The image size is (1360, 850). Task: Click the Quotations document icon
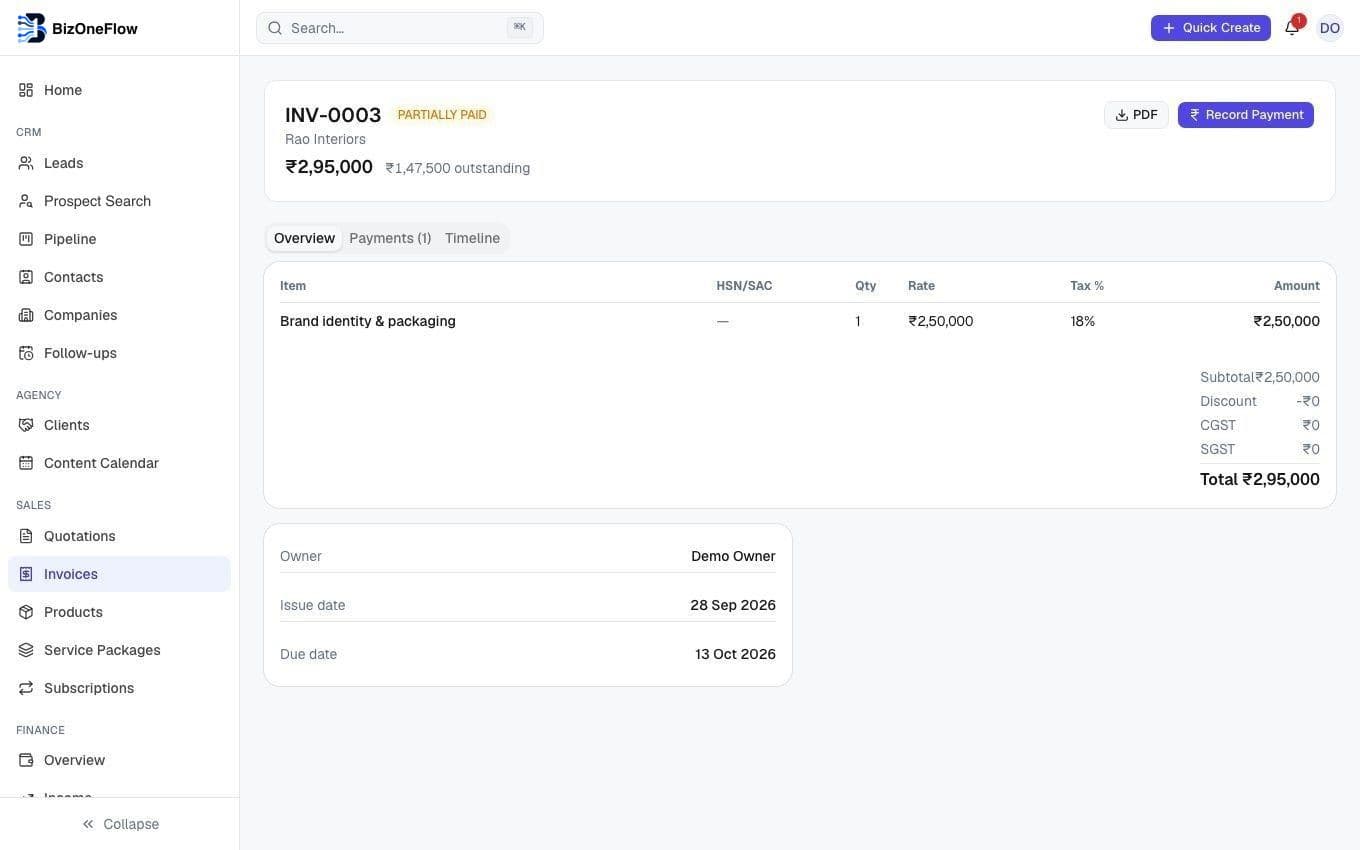(26, 536)
